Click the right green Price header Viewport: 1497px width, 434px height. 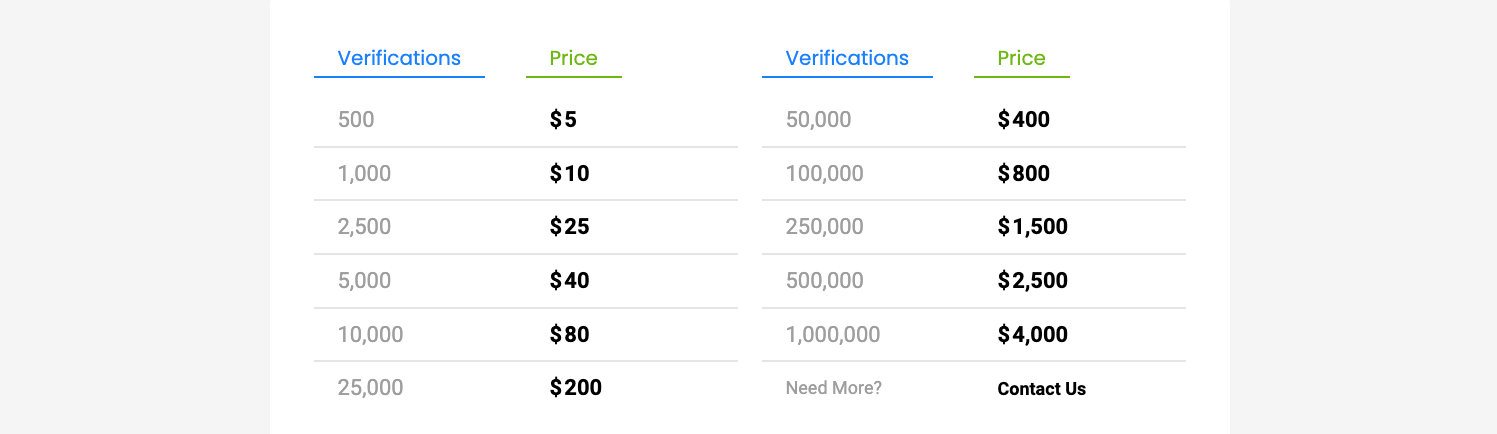(x=1021, y=58)
